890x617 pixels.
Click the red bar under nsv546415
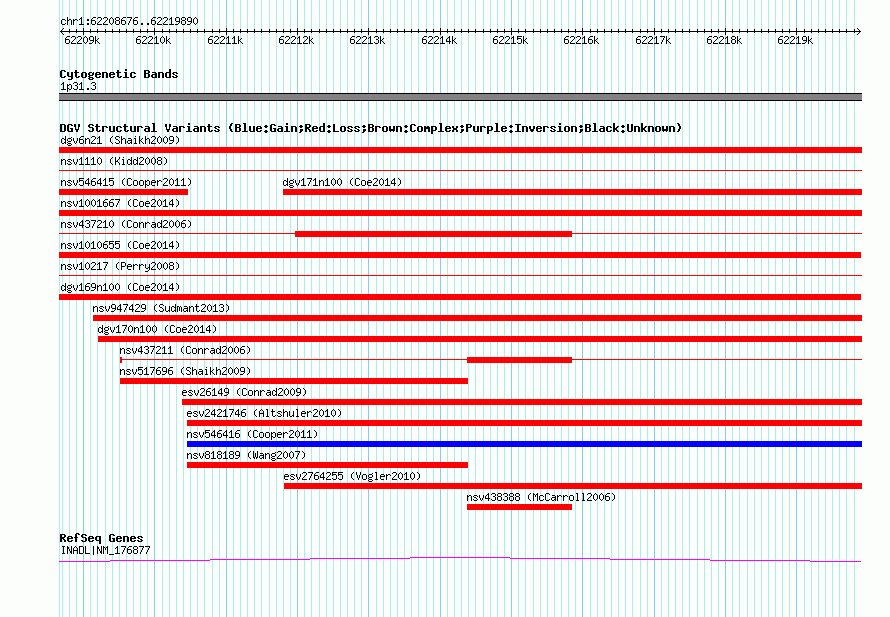click(x=123, y=192)
